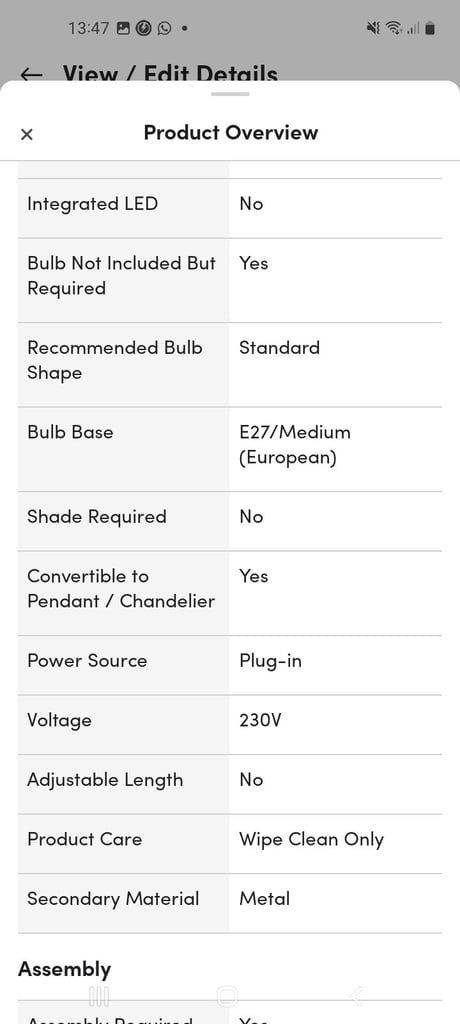
Task: Select Convertible to Pendant / Chandelier row
Action: pyautogui.click(x=230, y=593)
